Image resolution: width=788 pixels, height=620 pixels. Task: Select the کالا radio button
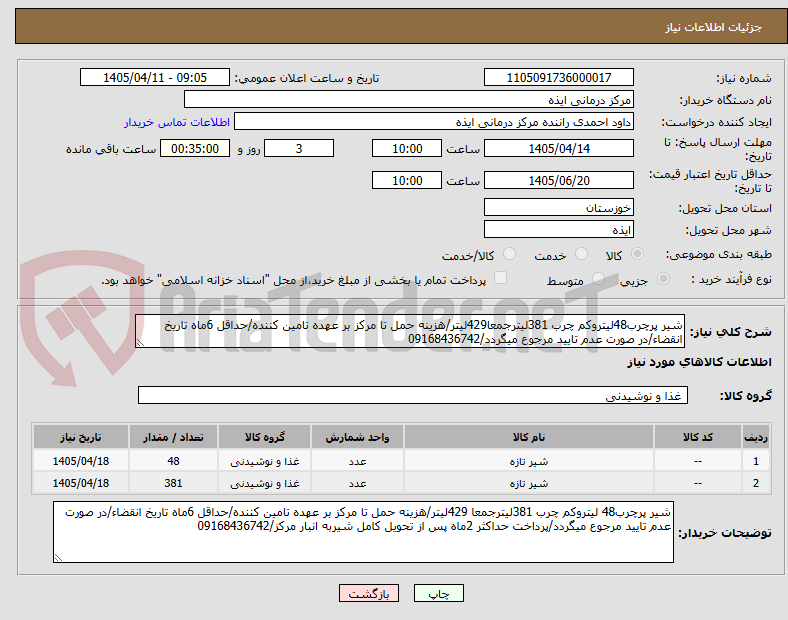pyautogui.click(x=637, y=254)
